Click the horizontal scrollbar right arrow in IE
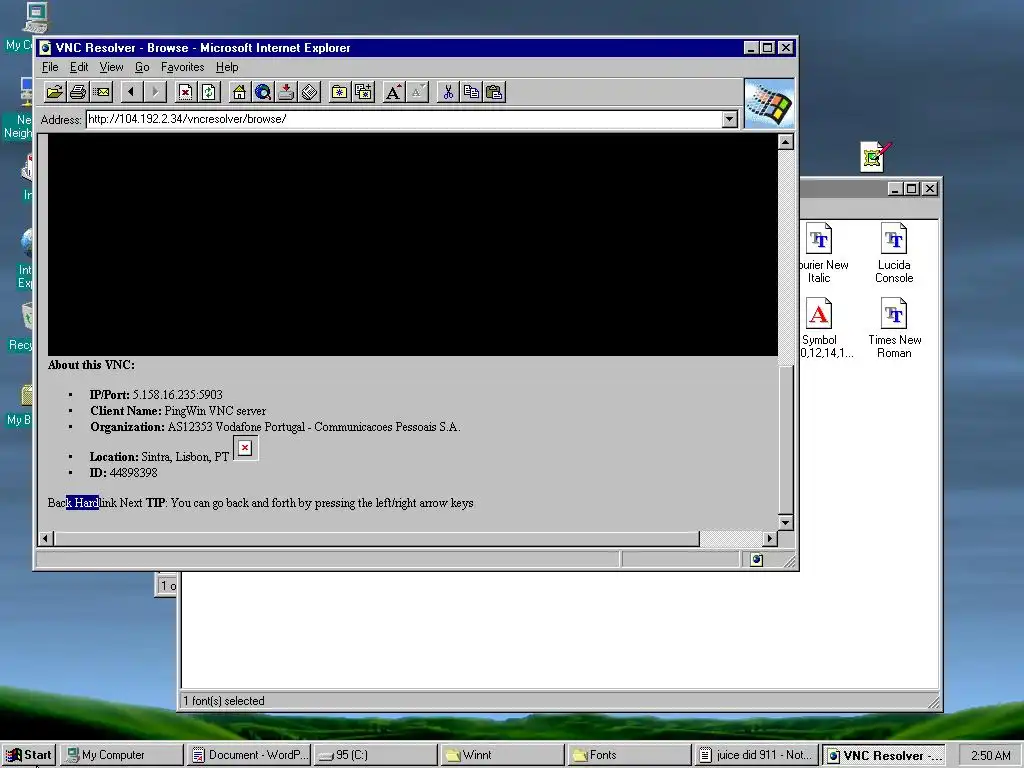 click(770, 539)
